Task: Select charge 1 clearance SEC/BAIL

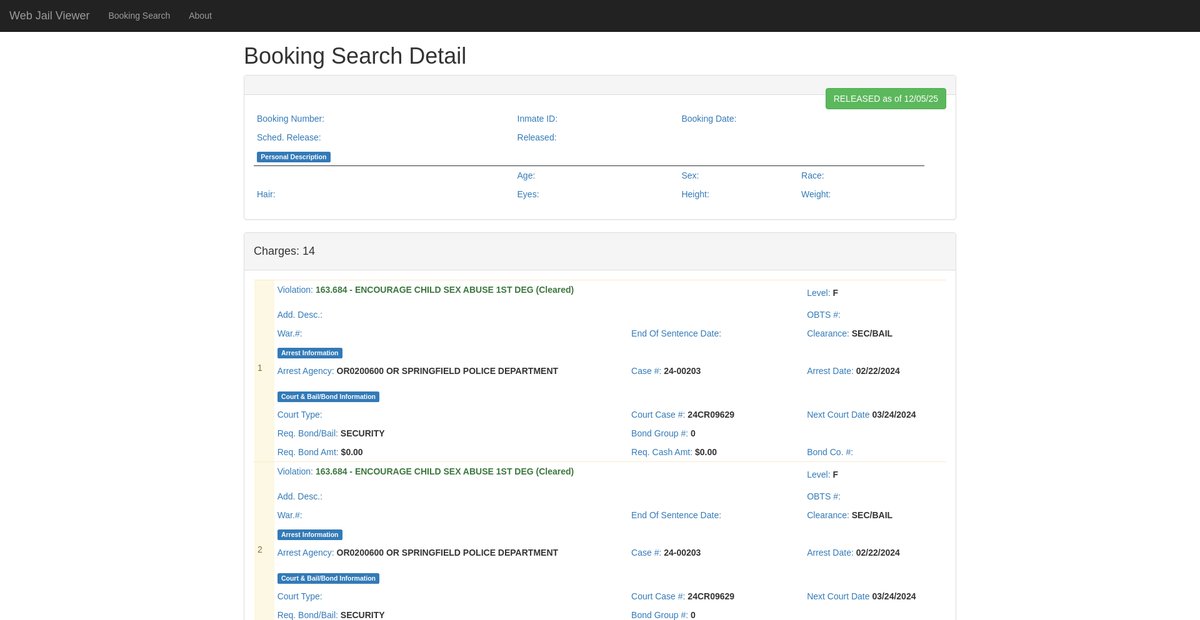Action: tap(872, 334)
